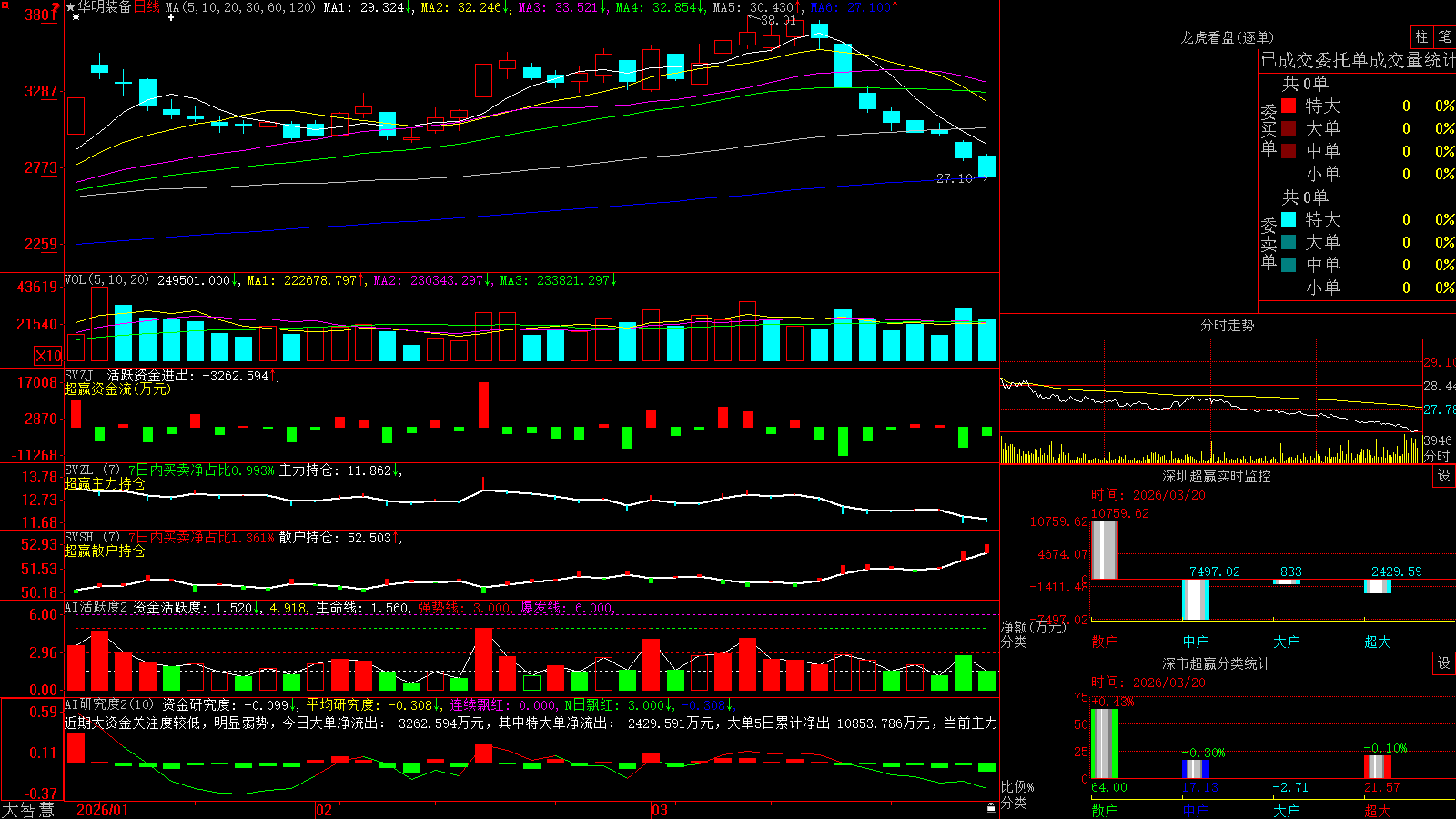Click the 27.10 low price label
This screenshot has width=1456, height=819.
(954, 178)
